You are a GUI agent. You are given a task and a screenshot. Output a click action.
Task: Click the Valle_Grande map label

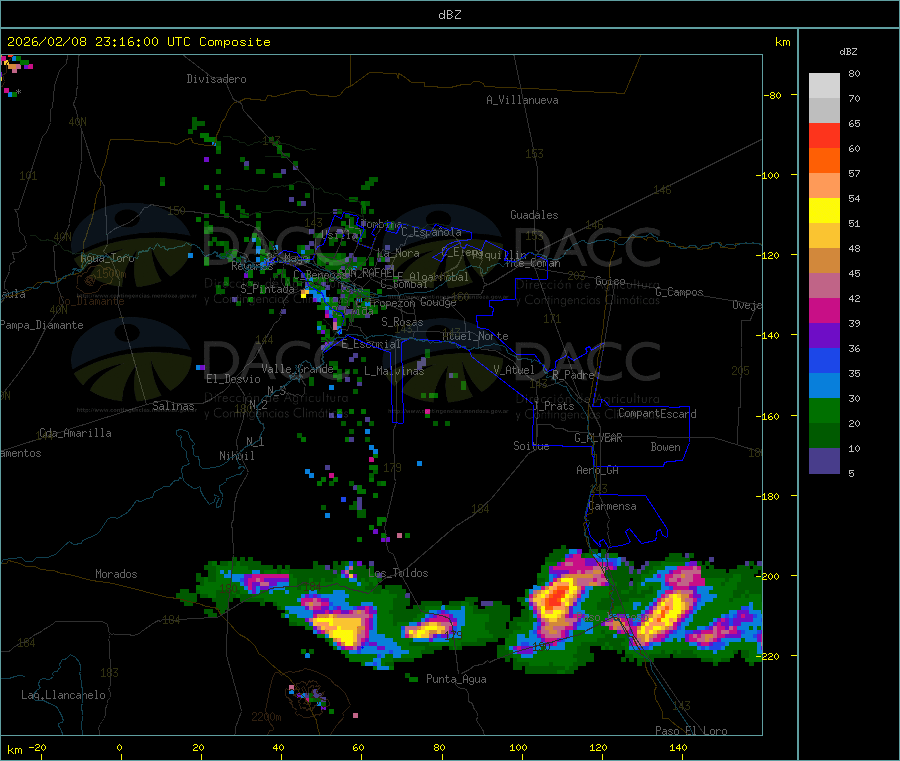pos(297,369)
